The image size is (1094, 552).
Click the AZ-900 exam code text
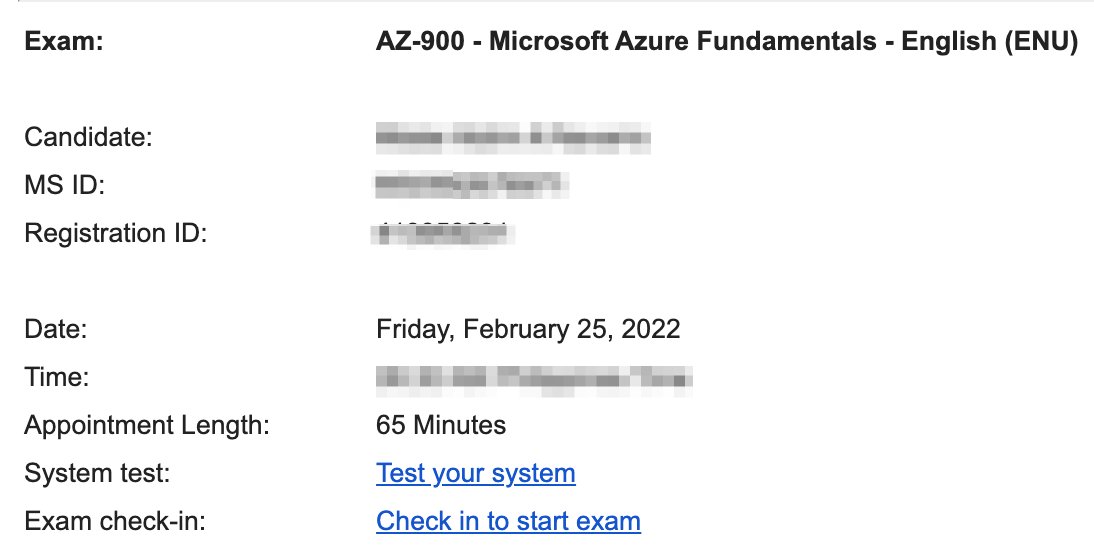click(420, 41)
